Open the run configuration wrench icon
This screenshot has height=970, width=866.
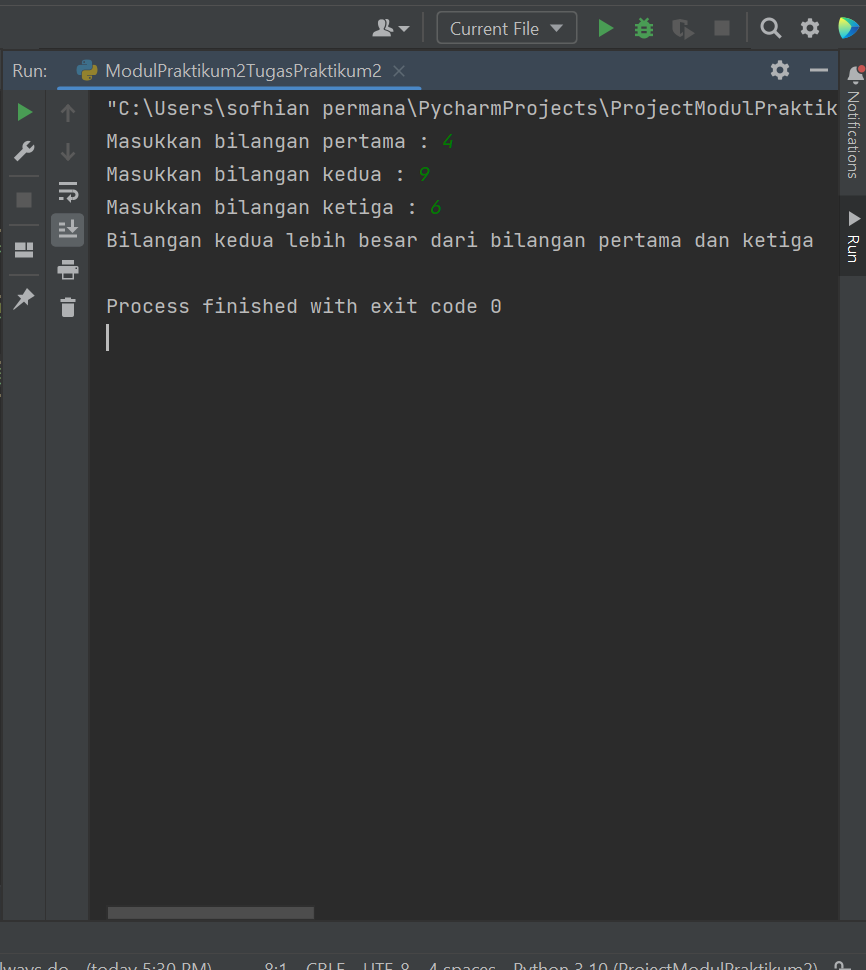click(x=24, y=151)
